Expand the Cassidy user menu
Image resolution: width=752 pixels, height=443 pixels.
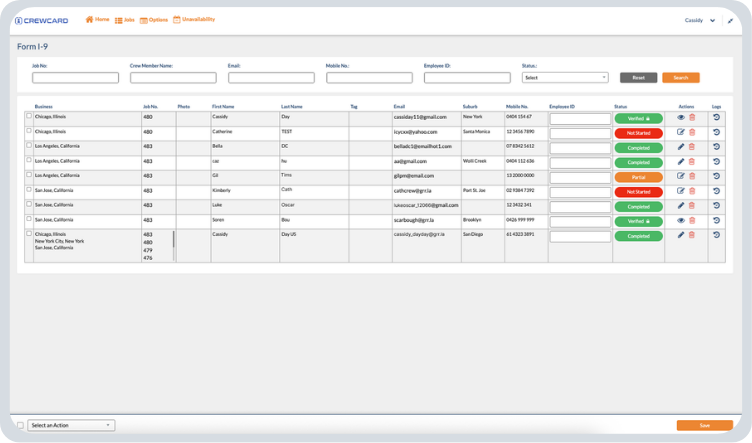point(700,21)
